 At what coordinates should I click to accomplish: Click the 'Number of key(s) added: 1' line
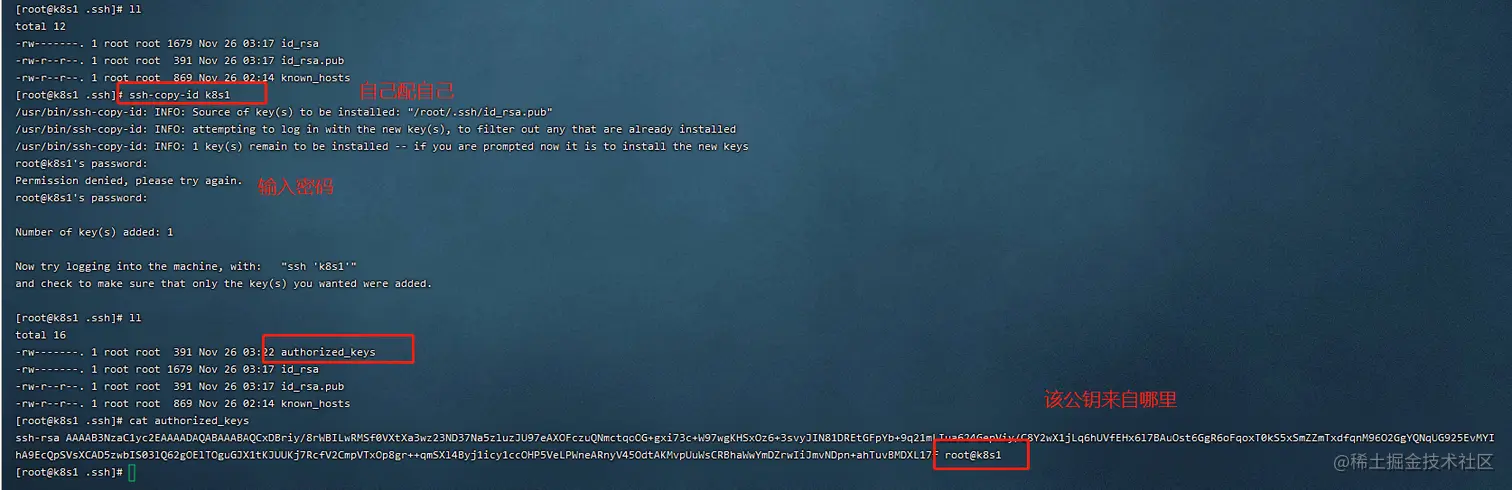(x=94, y=232)
